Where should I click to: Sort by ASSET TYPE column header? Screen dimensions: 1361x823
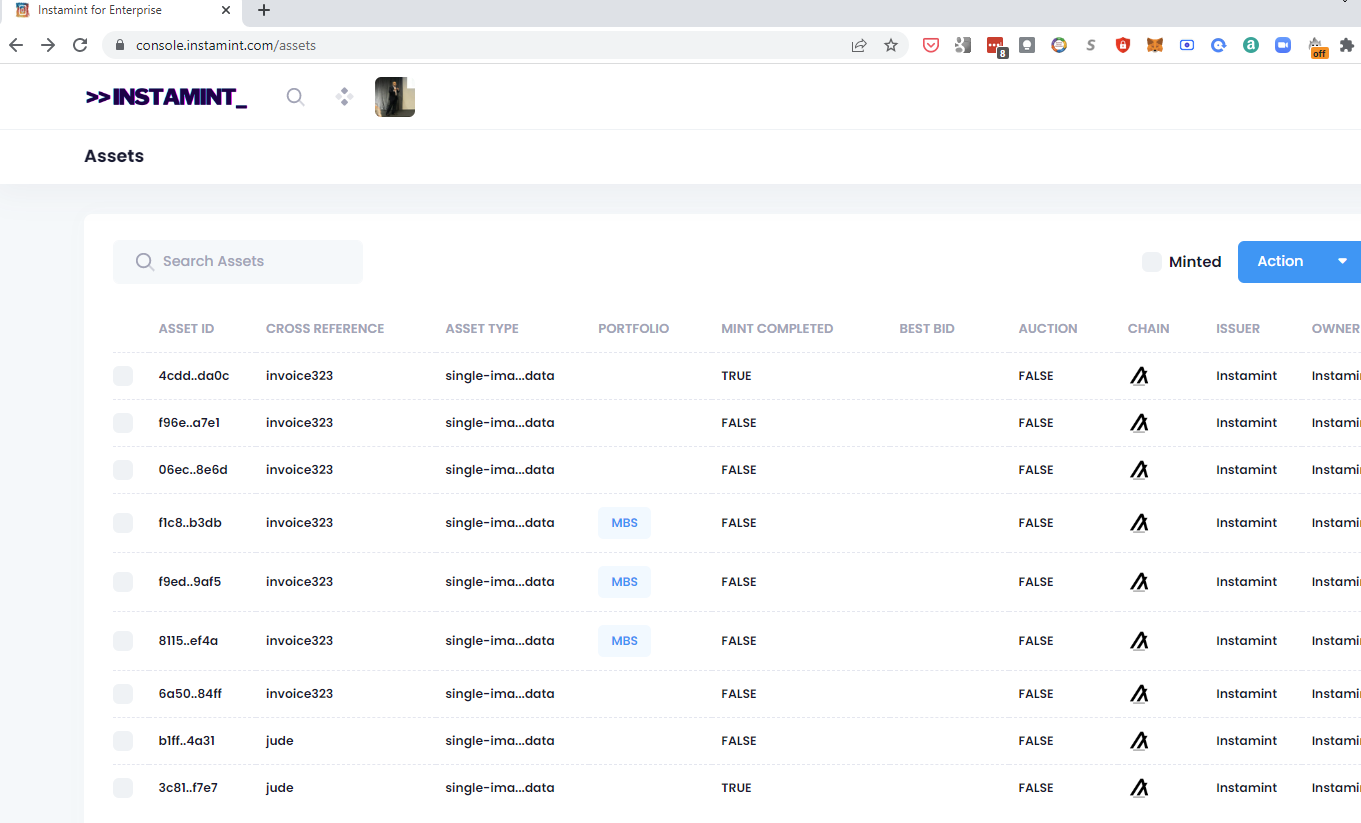pos(482,328)
